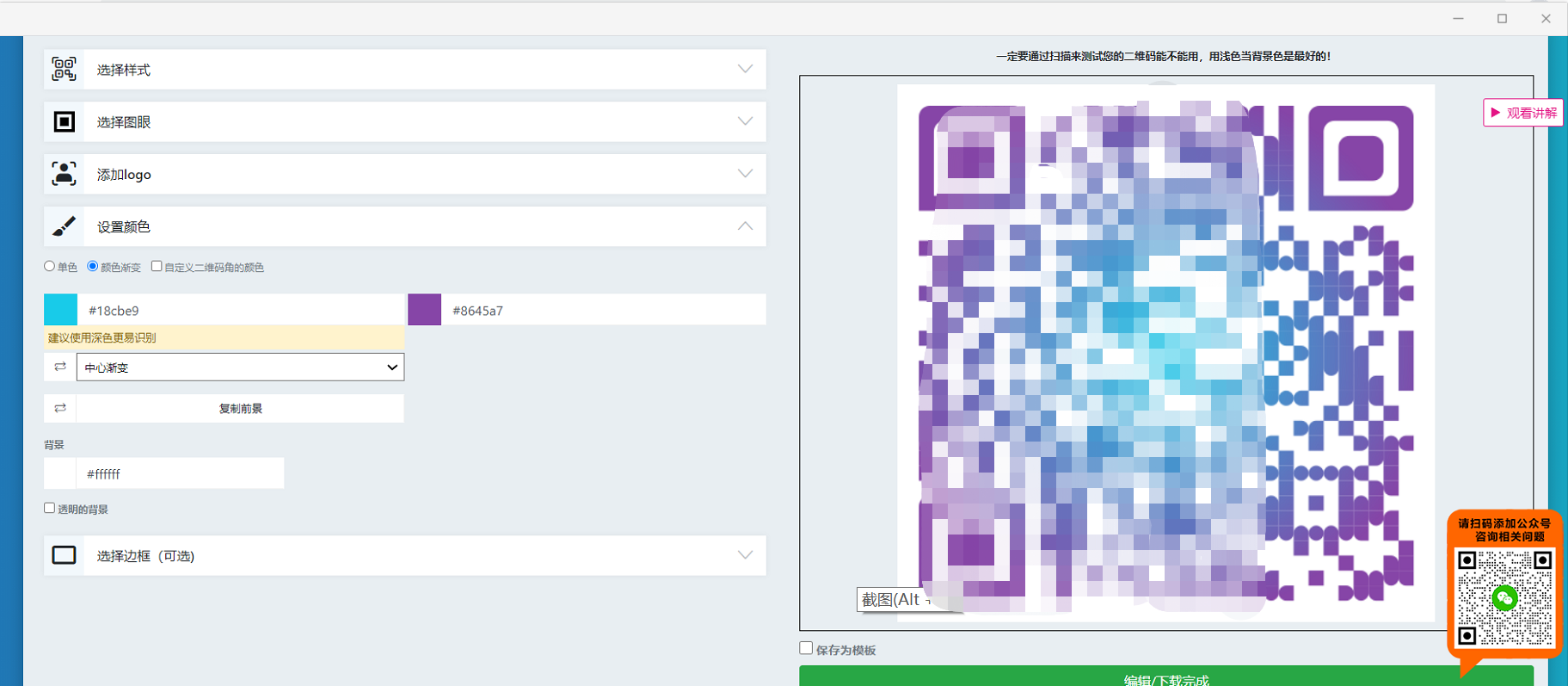Open the cyan #18cbe9 color swatch
The width and height of the screenshot is (1568, 686).
60,310
